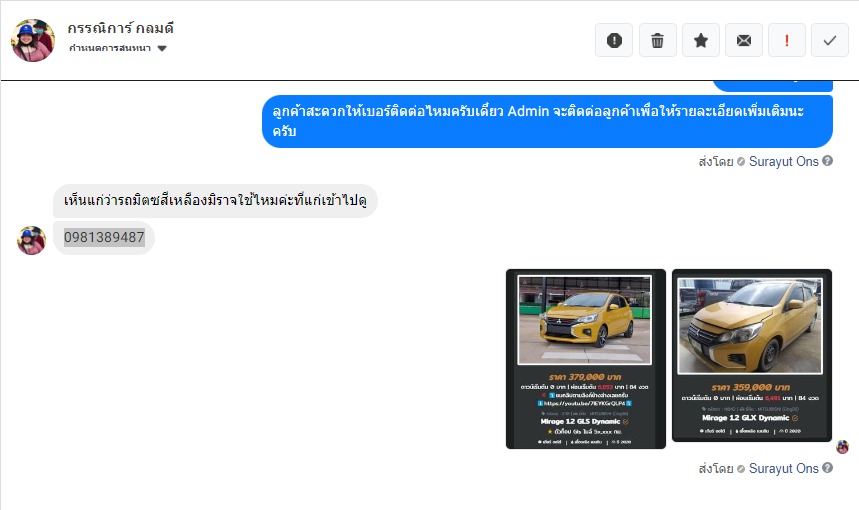
Task: Open the Mirage 1.2 GLX Dynamic car image
Action: 752,355
